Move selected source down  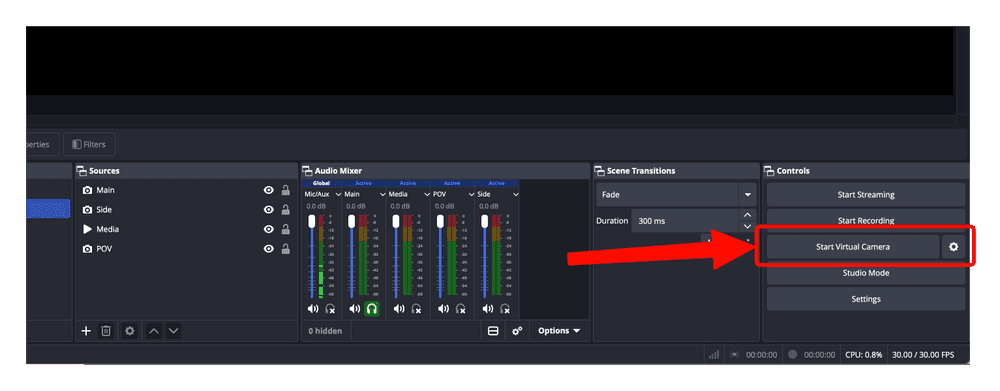click(173, 331)
